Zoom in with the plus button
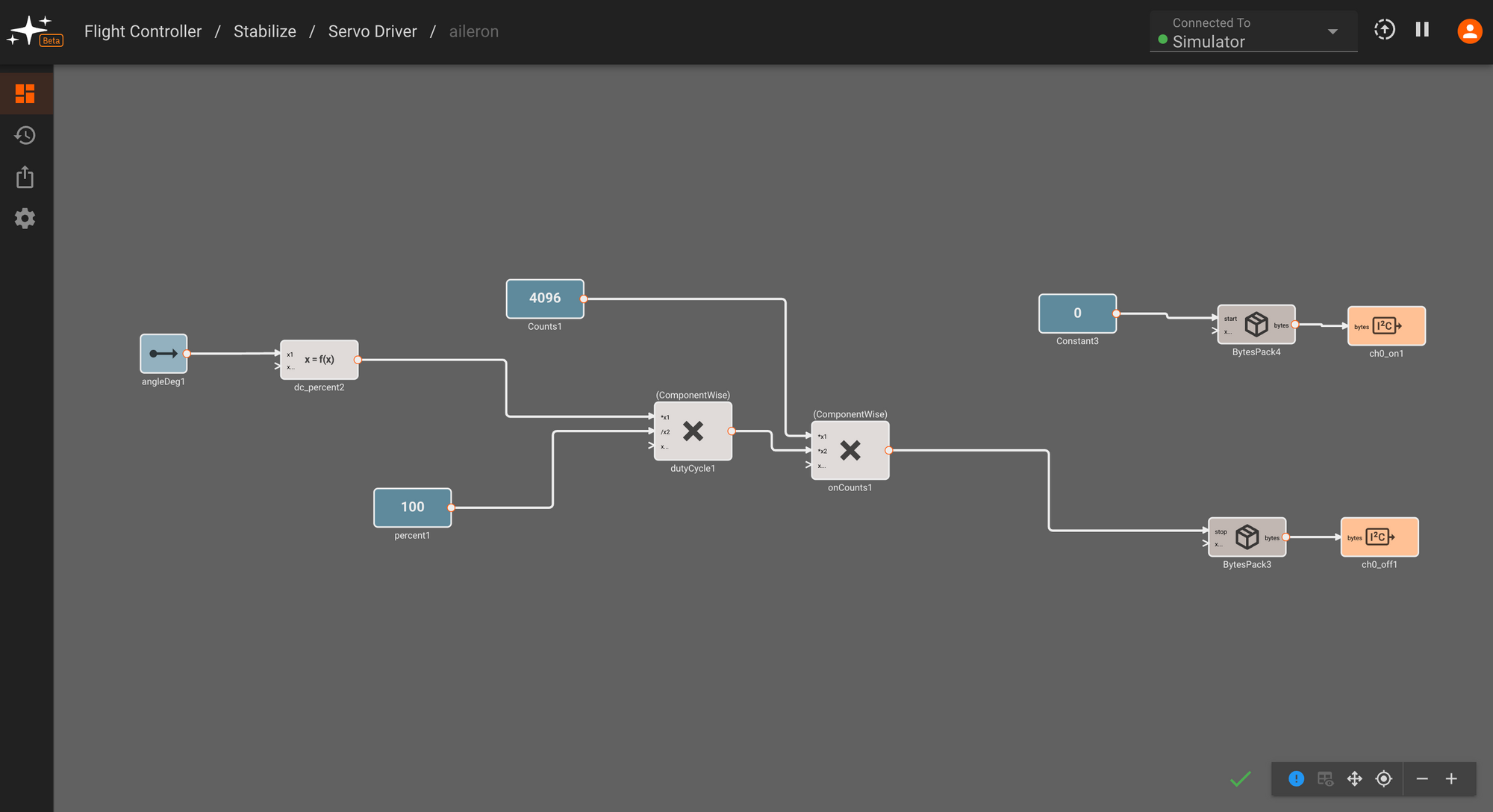Screen dimensions: 1493x812 coord(1451,778)
